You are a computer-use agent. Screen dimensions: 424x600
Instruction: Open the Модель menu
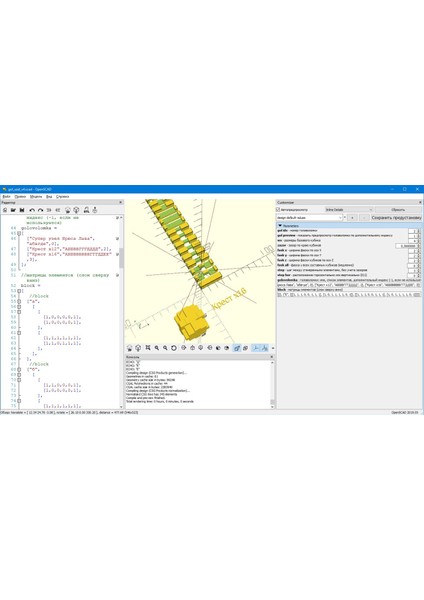point(36,197)
